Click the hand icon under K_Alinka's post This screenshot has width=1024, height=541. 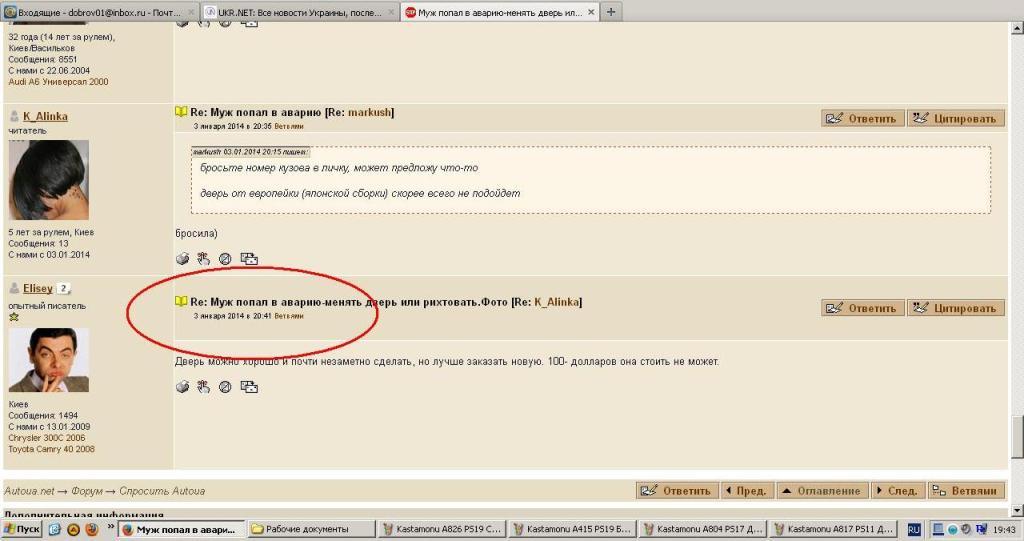tap(203, 259)
